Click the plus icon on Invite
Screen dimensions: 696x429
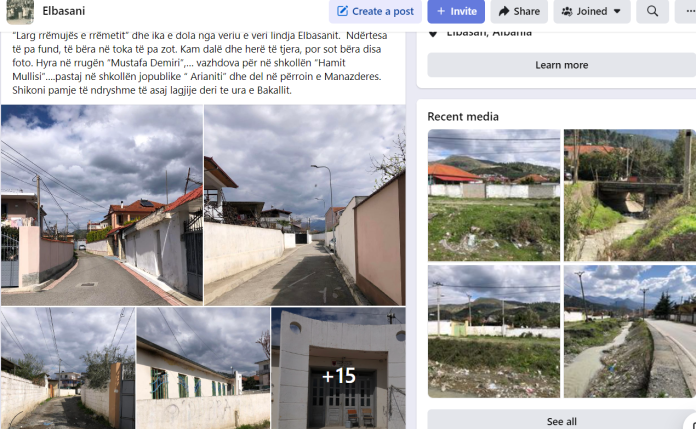coord(441,11)
